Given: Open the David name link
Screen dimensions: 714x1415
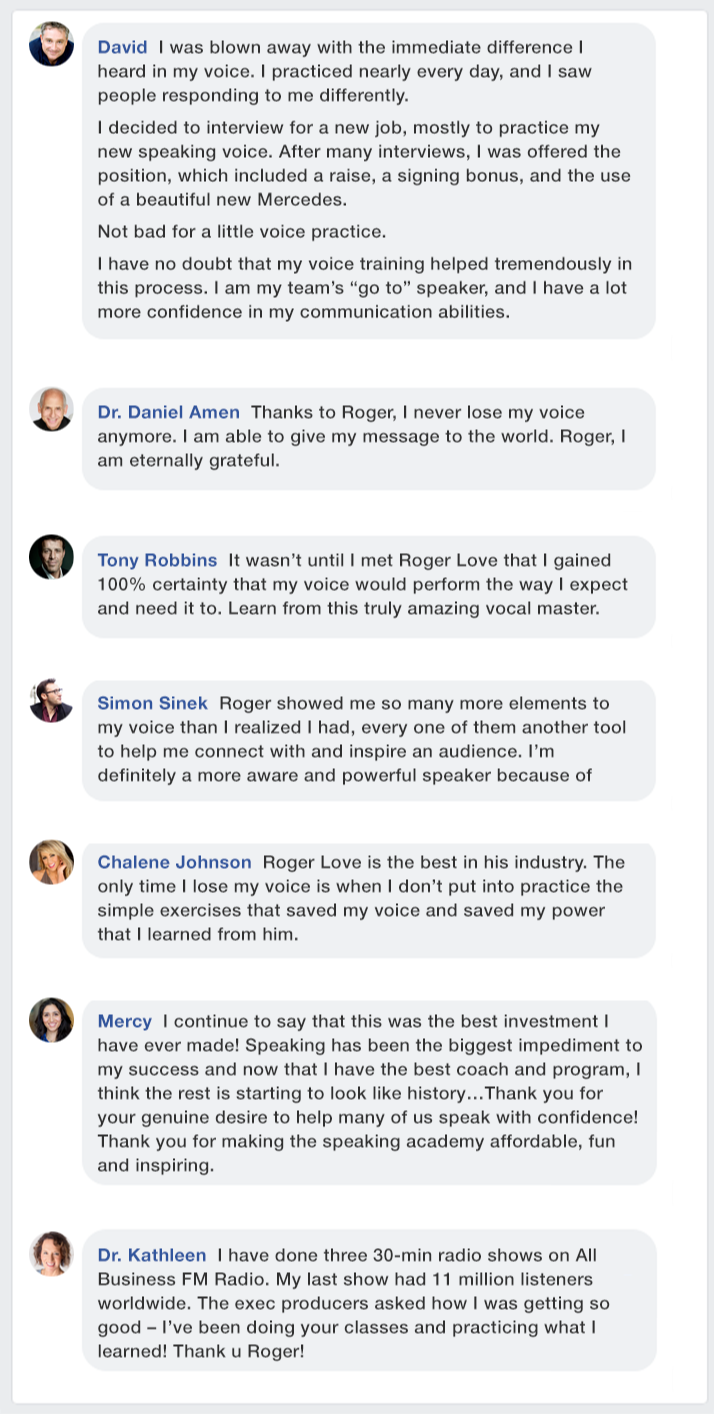Looking at the screenshot, I should point(122,47).
